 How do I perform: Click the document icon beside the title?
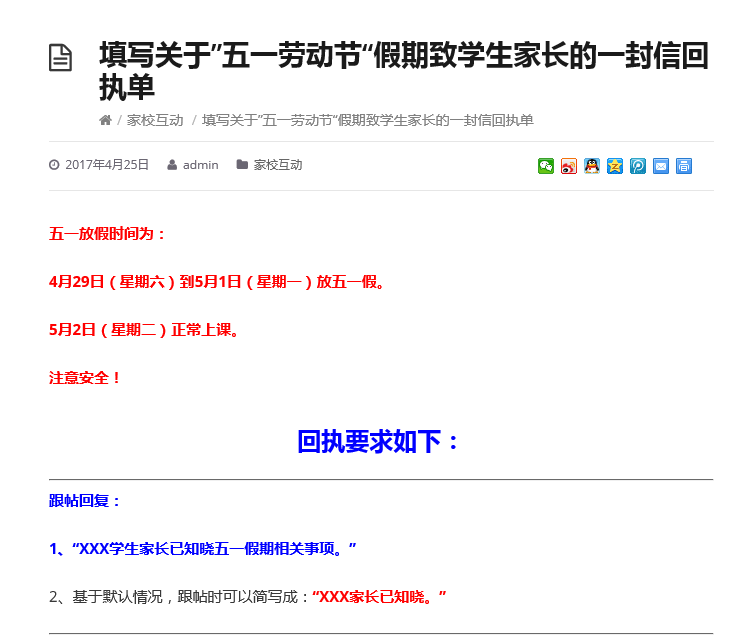coord(61,58)
